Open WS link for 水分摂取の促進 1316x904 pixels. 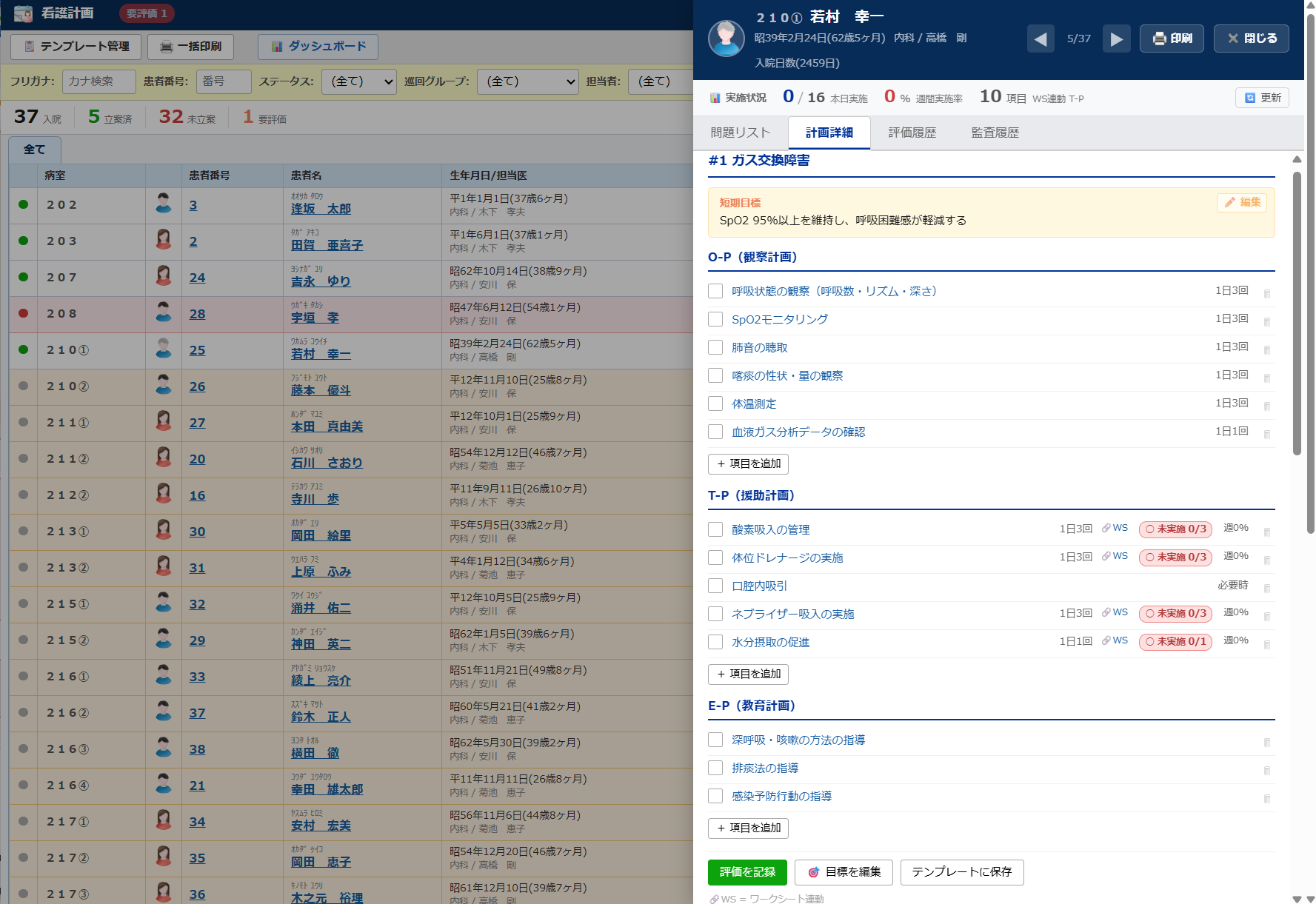pos(1115,640)
